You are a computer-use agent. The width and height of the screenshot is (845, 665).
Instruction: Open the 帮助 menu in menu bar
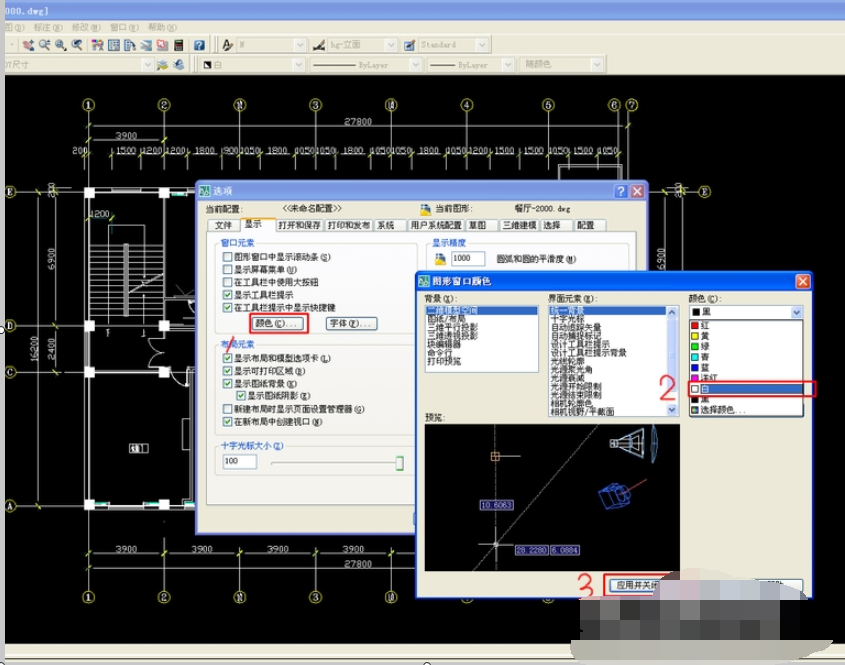coord(162,27)
